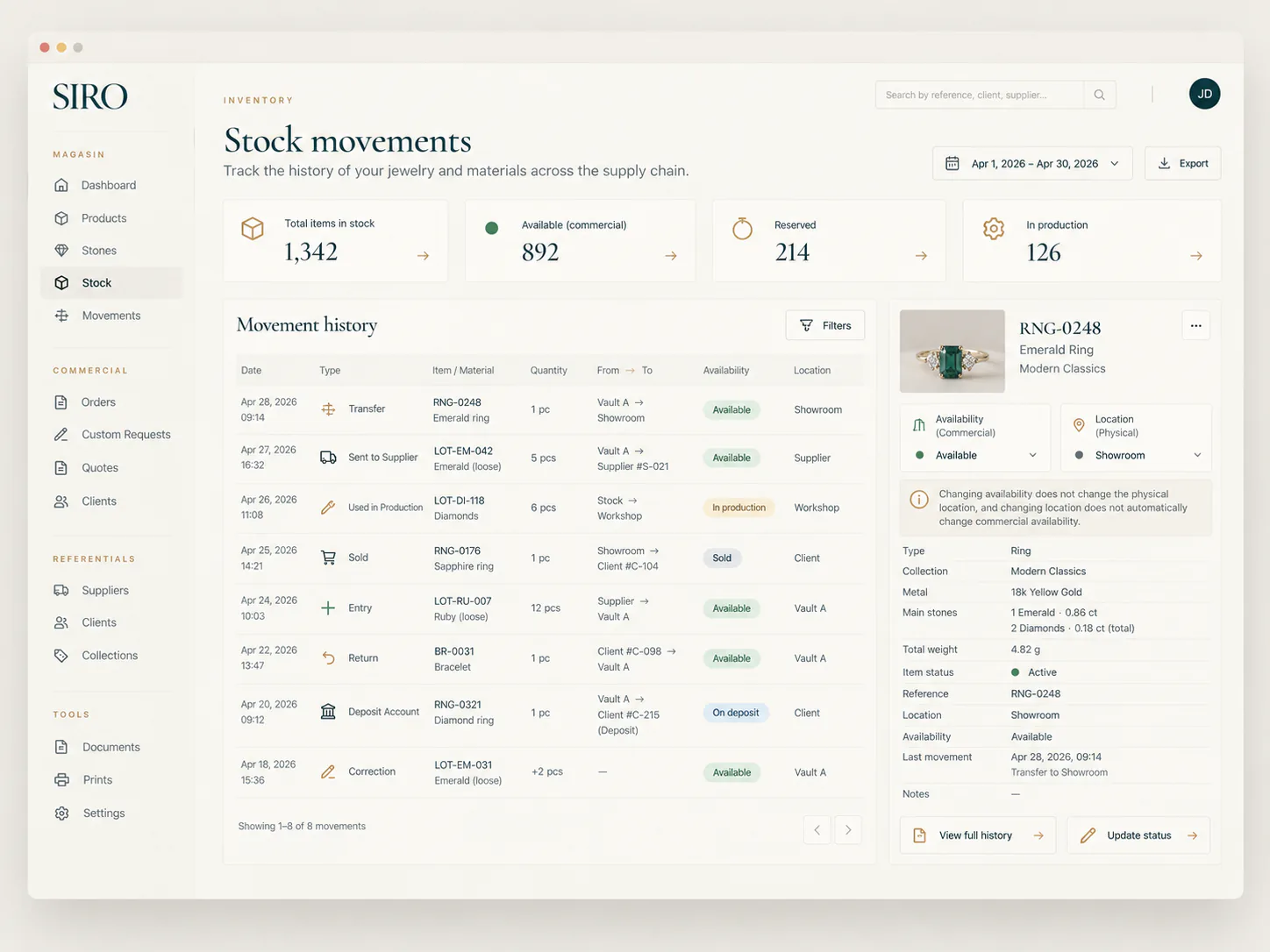Open the date range Apr 1 – Apr 30 dropdown
This screenshot has height=952, width=1270.
[1032, 164]
